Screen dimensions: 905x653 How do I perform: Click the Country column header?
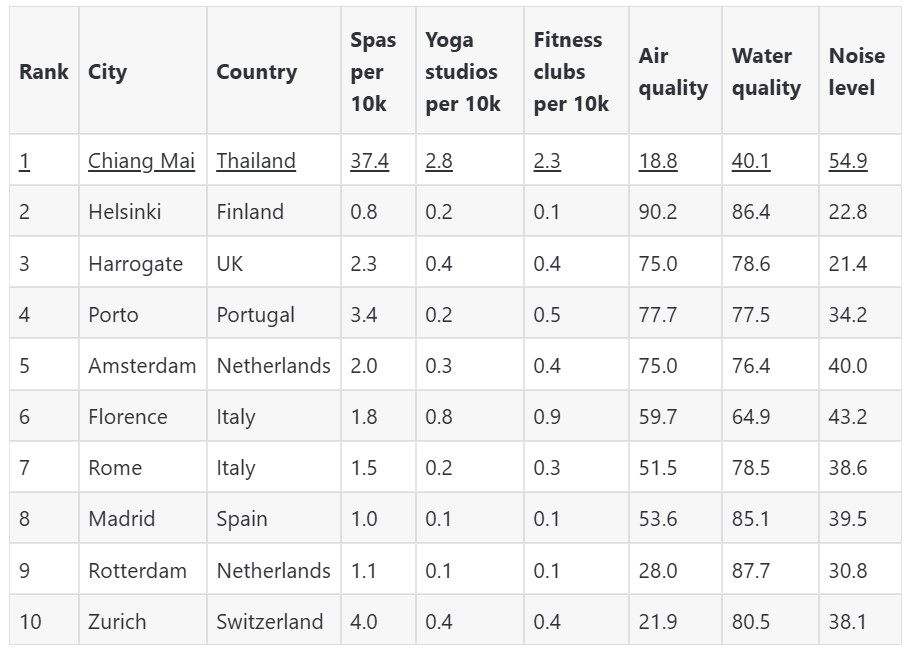click(256, 72)
